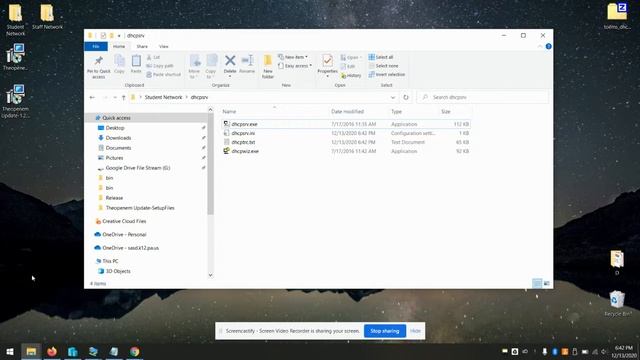Collapse the ribbon with the chevron
Image resolution: width=640 pixels, height=360 pixels.
click(x=540, y=47)
